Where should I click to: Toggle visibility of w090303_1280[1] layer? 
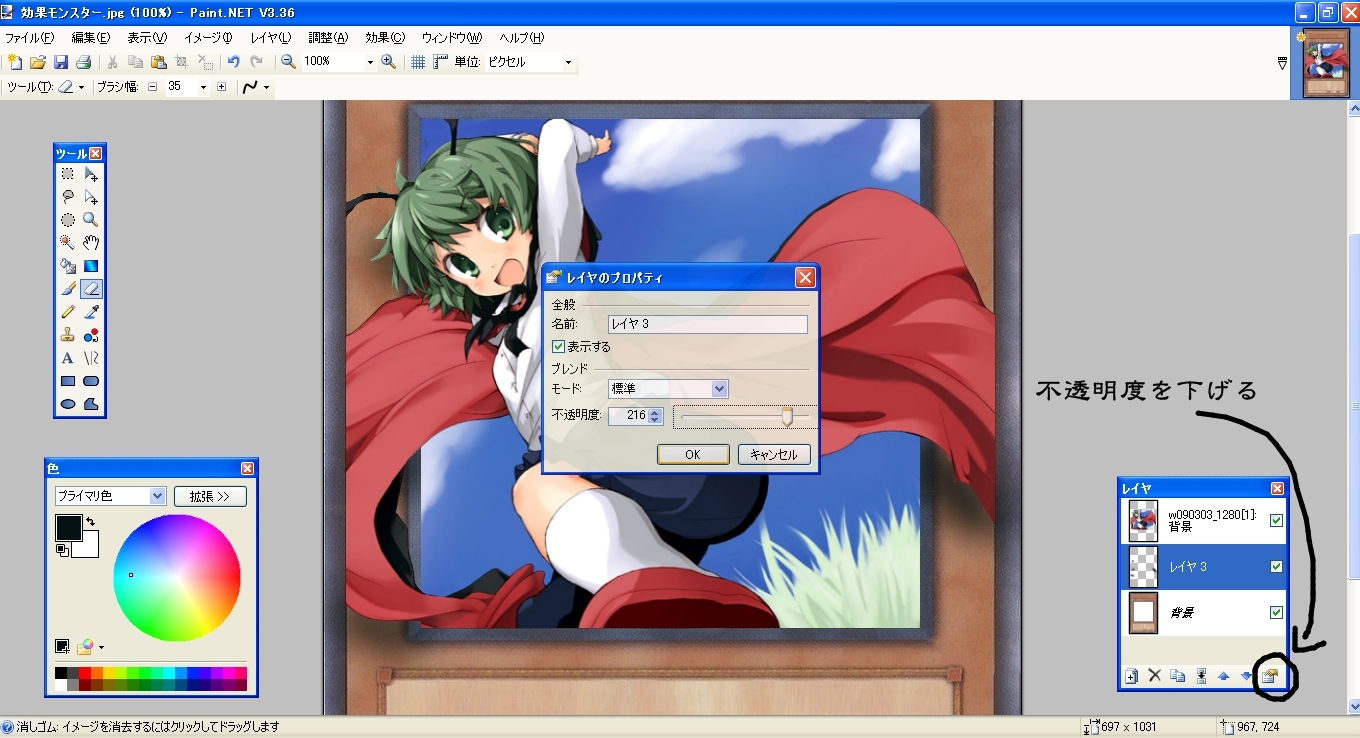tap(1276, 520)
